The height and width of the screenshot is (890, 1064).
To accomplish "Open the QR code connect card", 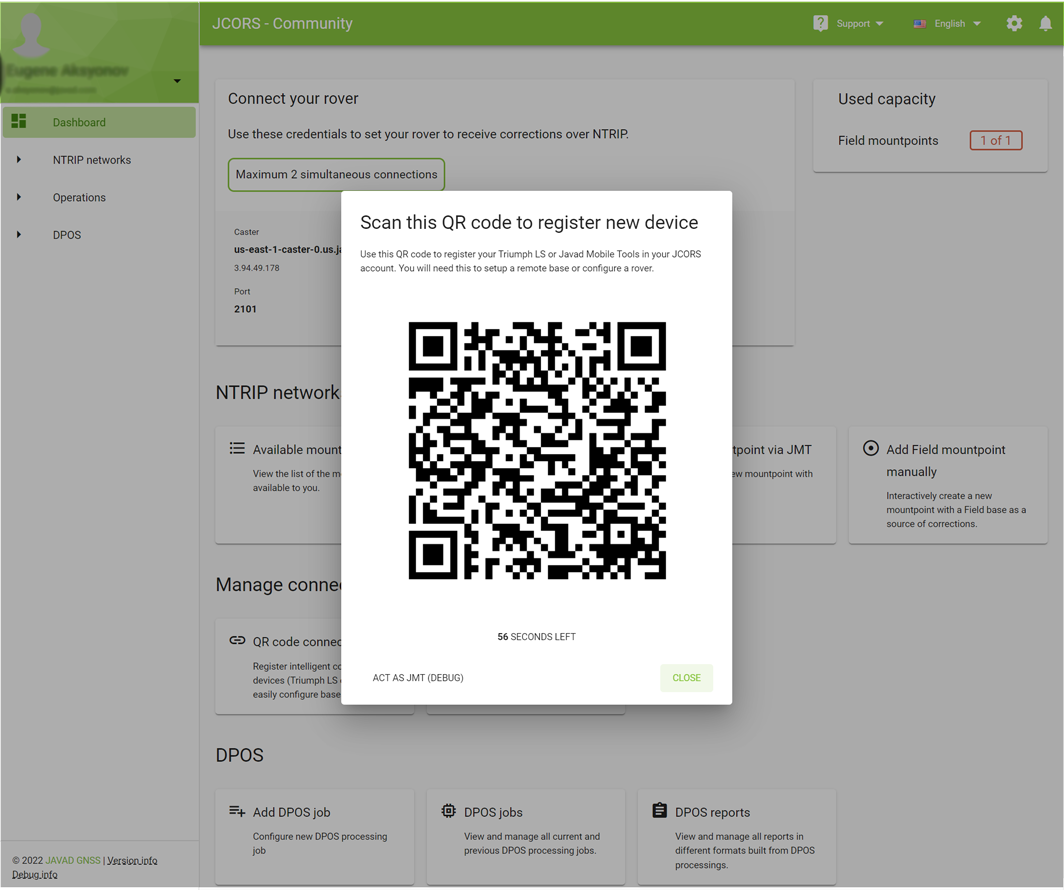I will click(278, 666).
